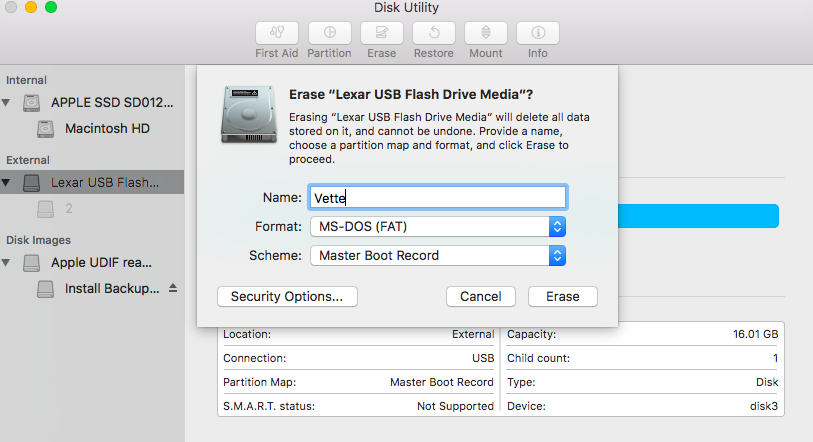Select APPLE SSD SD012 label in sidebar
813x442 pixels.
pos(112,103)
